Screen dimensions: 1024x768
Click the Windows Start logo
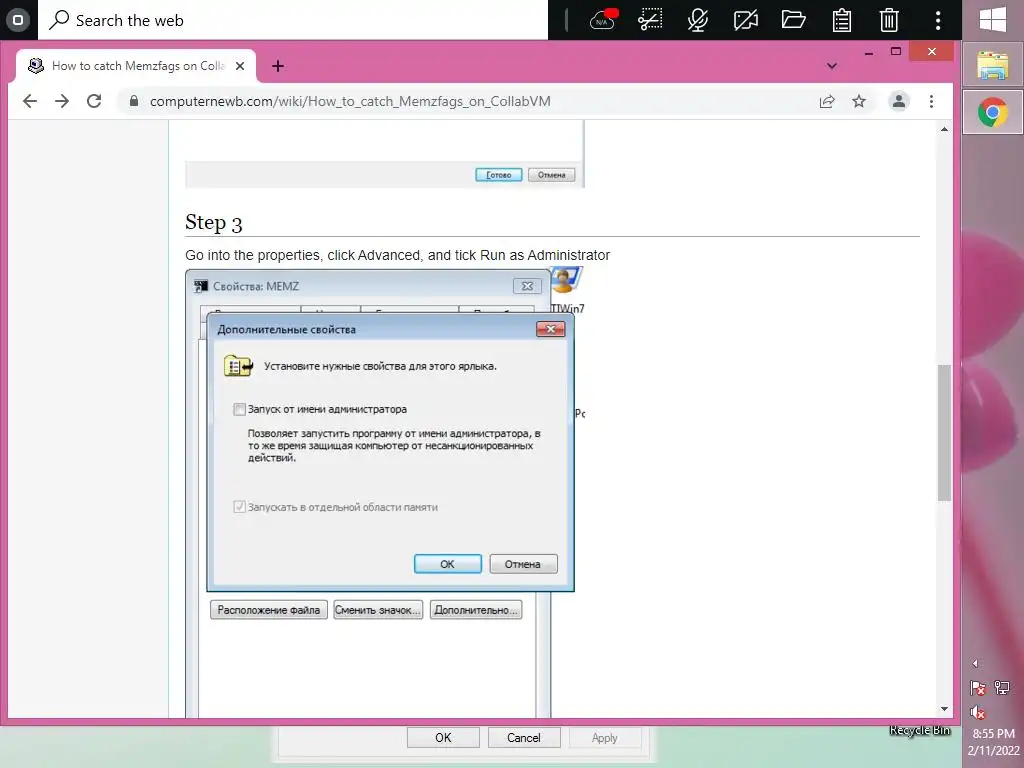point(993,20)
